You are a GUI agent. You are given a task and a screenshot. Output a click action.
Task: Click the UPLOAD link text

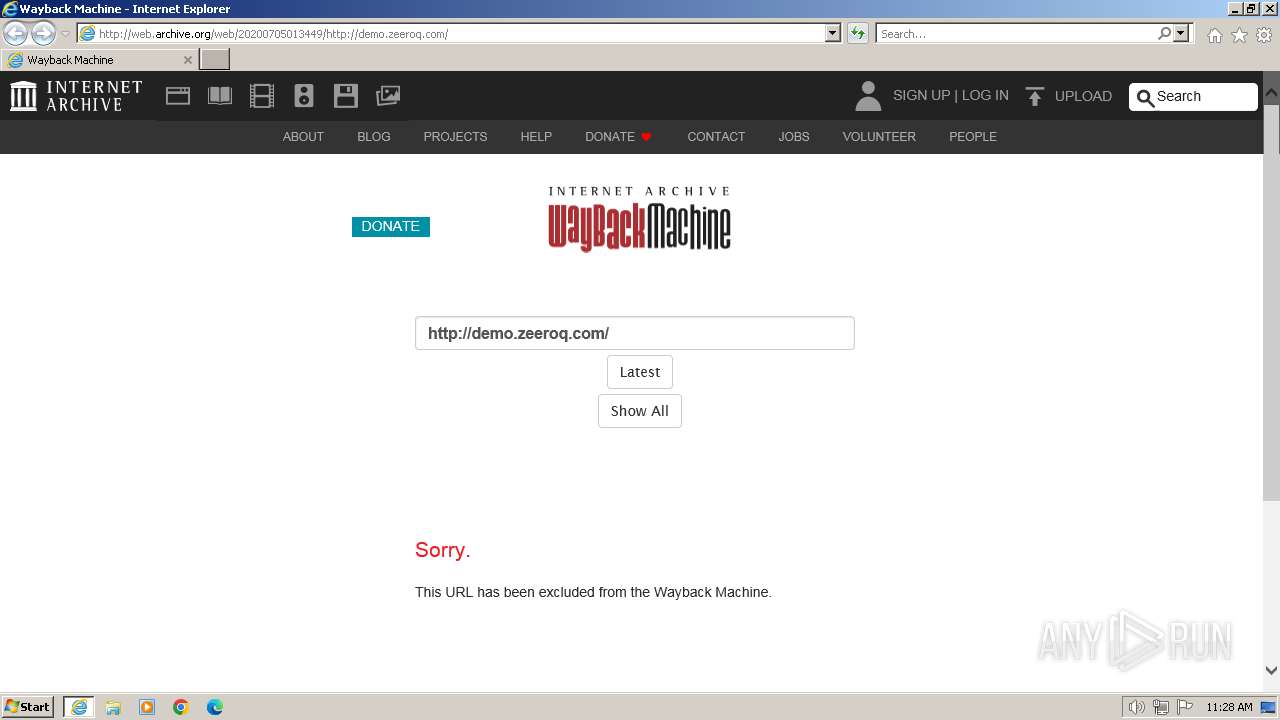[x=1083, y=96]
